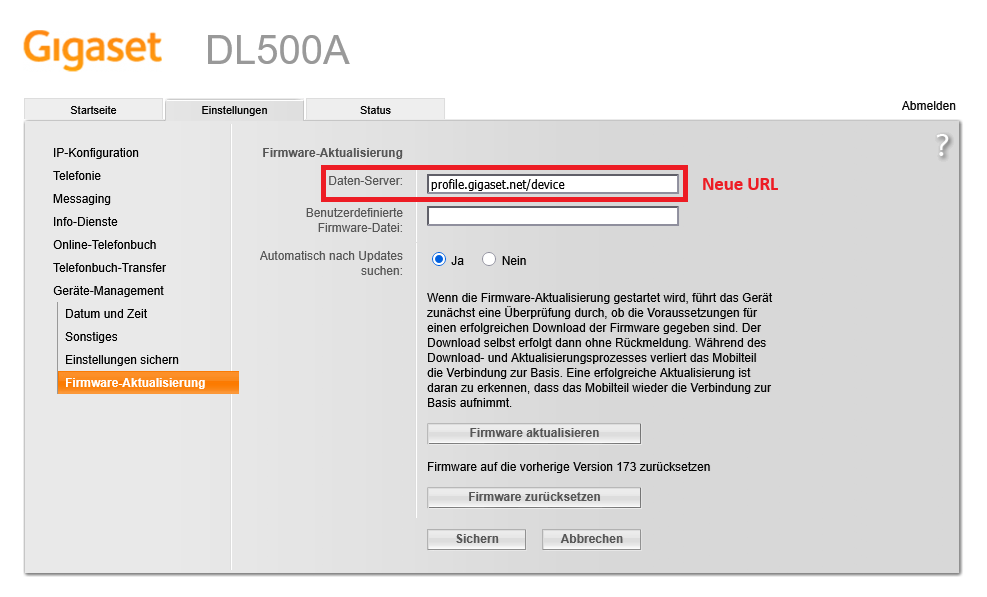Open the help question mark icon
The width and height of the screenshot is (987, 597).
click(941, 146)
